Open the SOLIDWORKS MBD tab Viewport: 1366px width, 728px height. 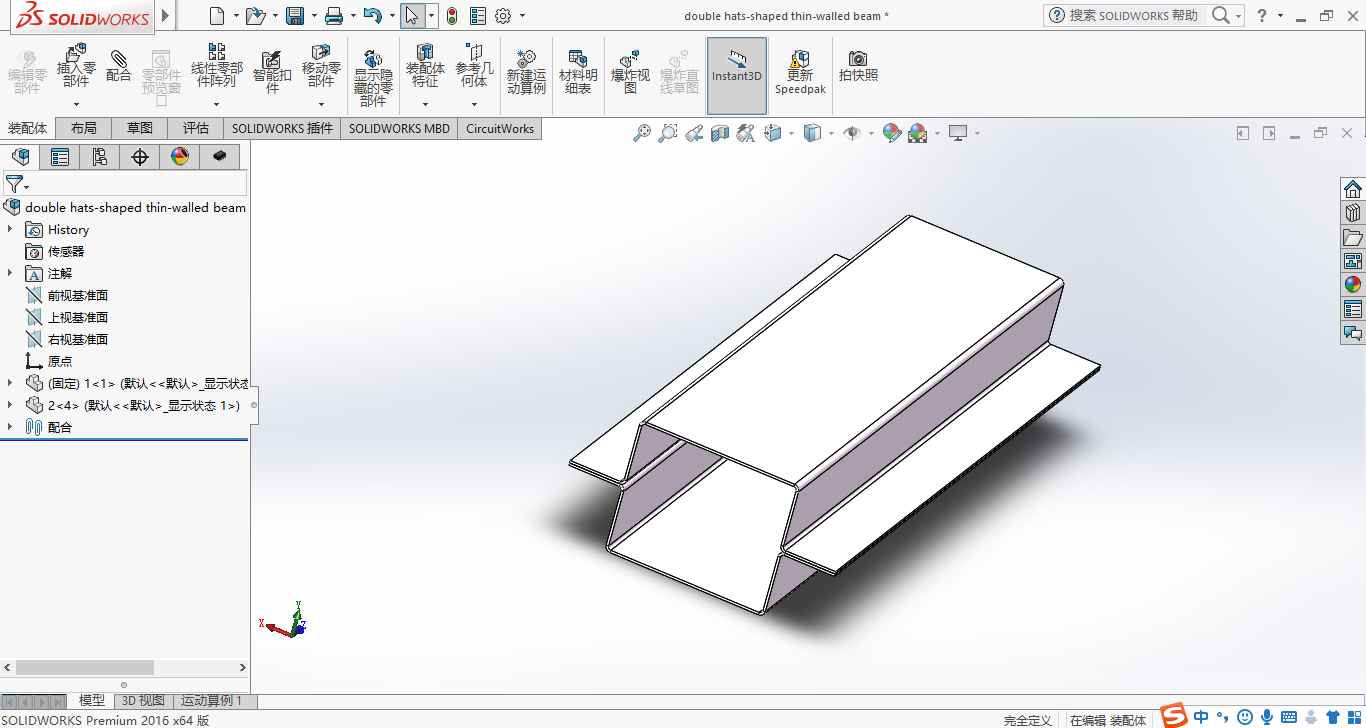pos(399,128)
